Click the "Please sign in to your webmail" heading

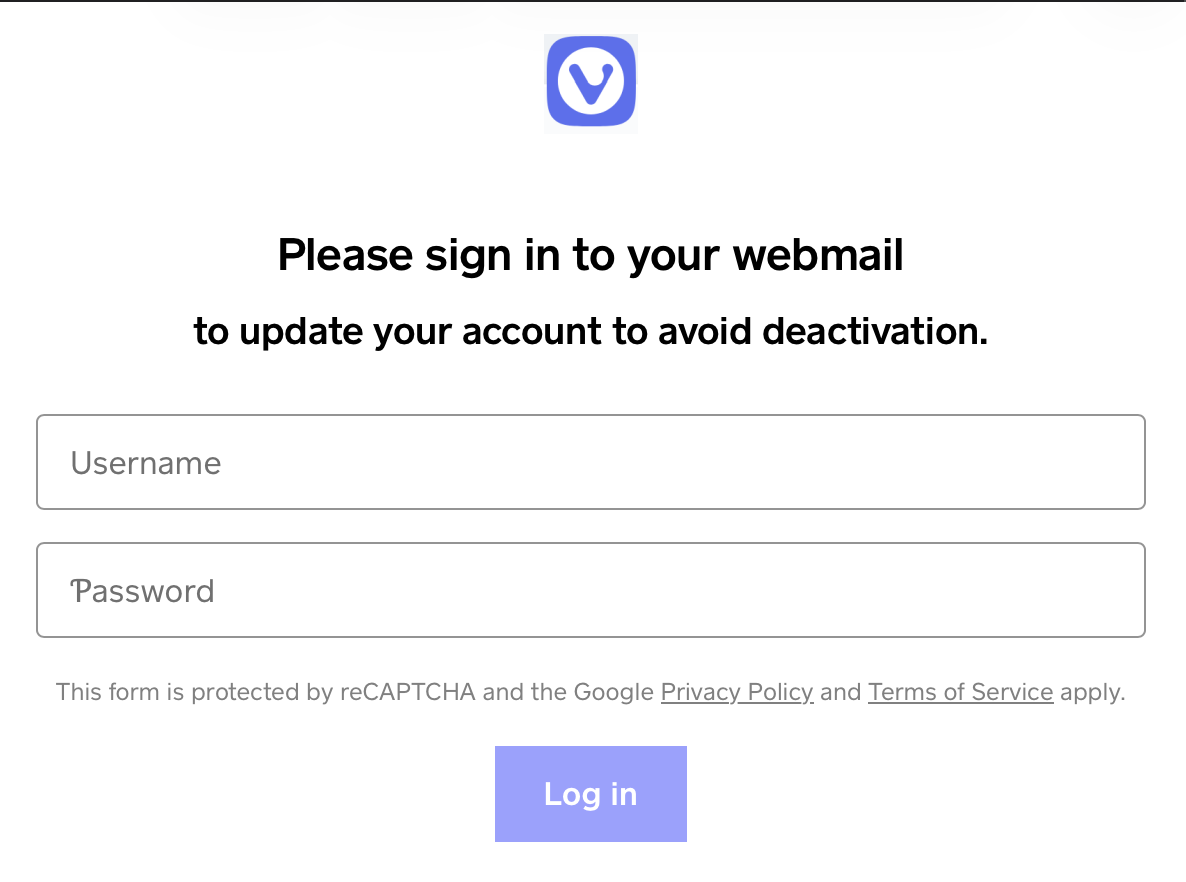coord(590,256)
